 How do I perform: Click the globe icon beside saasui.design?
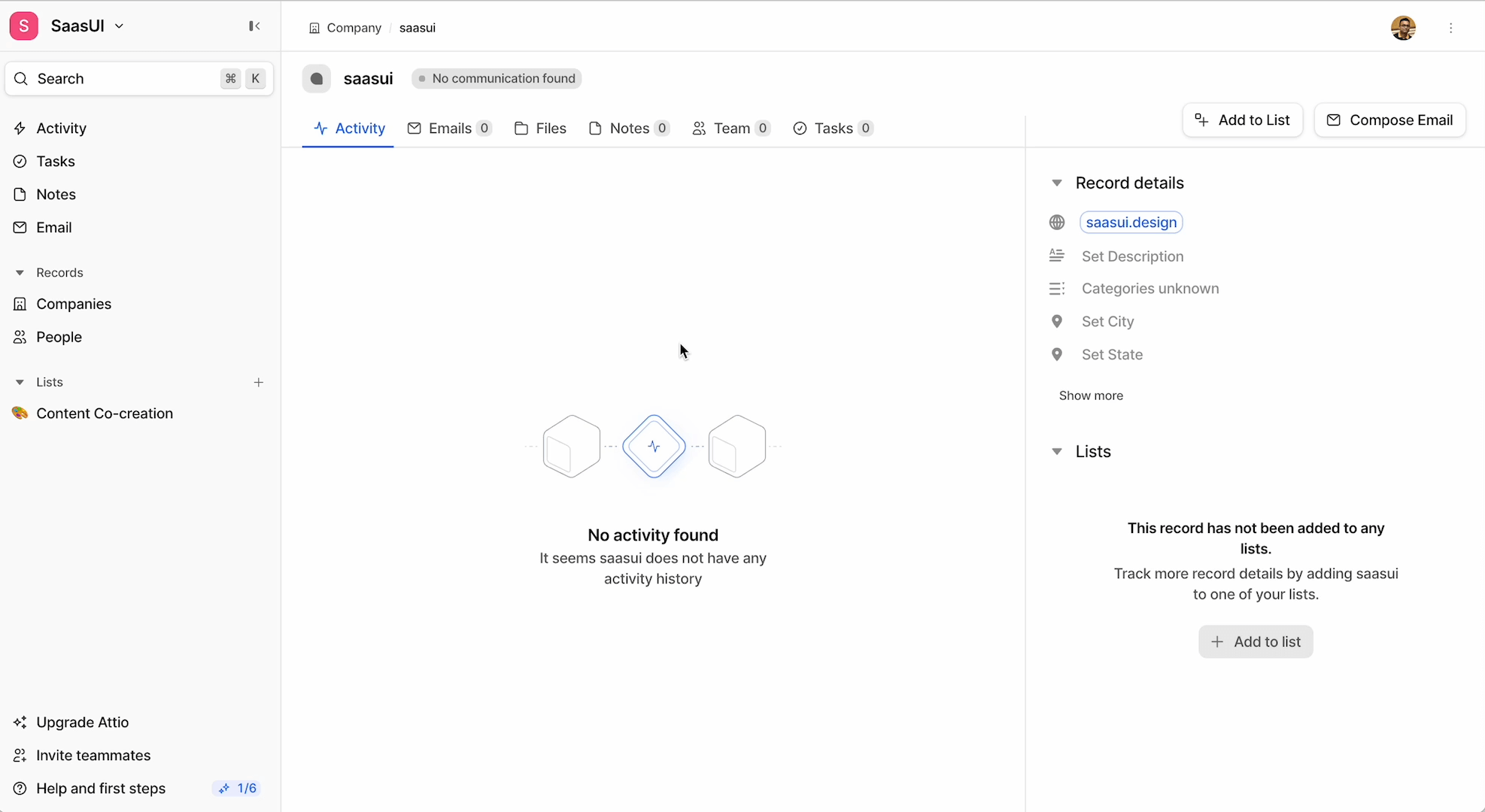[1057, 223]
